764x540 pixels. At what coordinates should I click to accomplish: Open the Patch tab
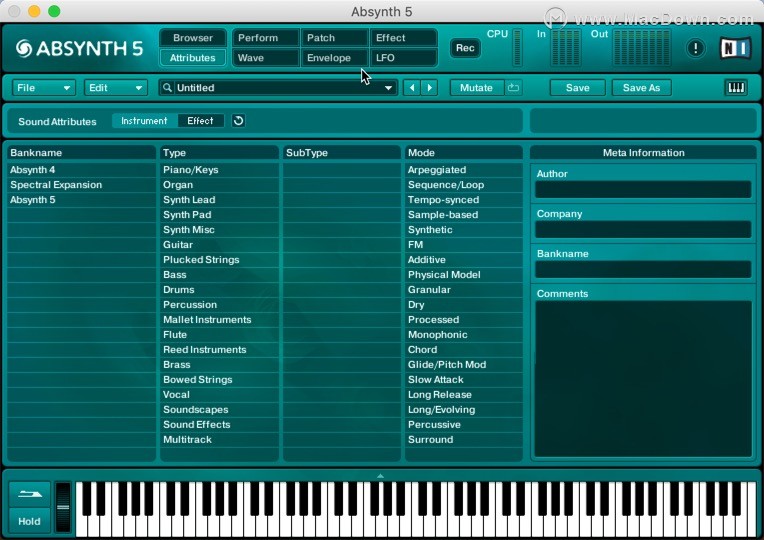(335, 38)
